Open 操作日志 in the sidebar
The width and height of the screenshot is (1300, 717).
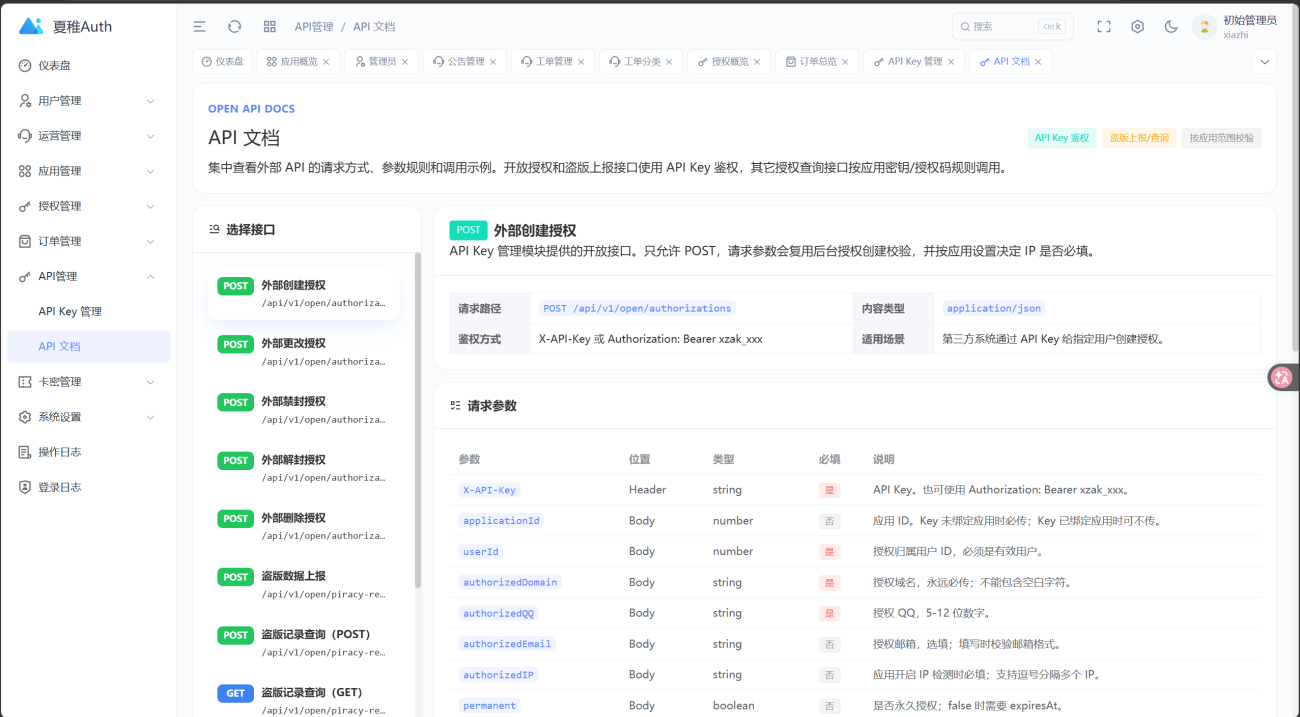tap(88, 452)
